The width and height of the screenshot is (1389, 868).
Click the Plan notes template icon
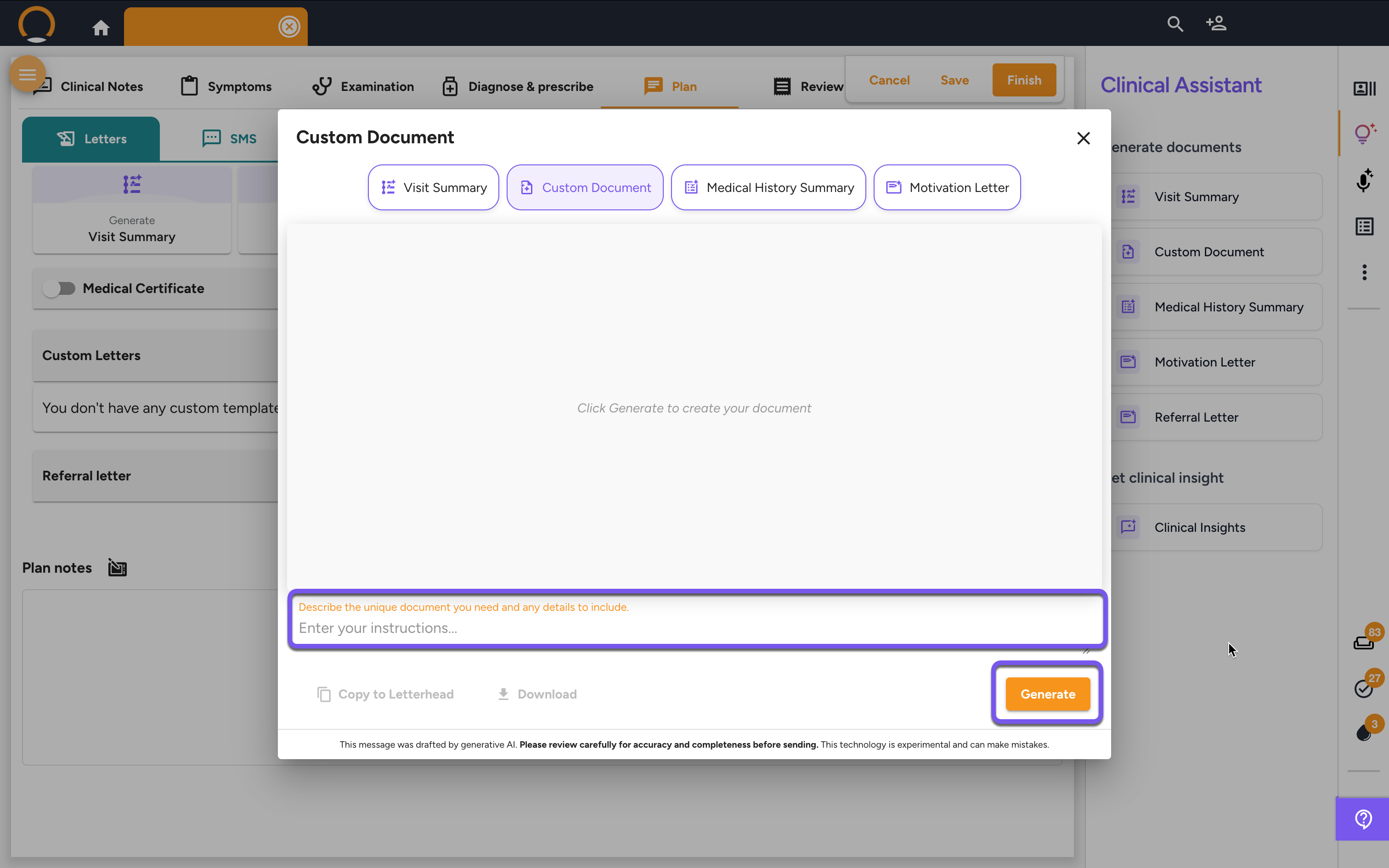point(117,568)
